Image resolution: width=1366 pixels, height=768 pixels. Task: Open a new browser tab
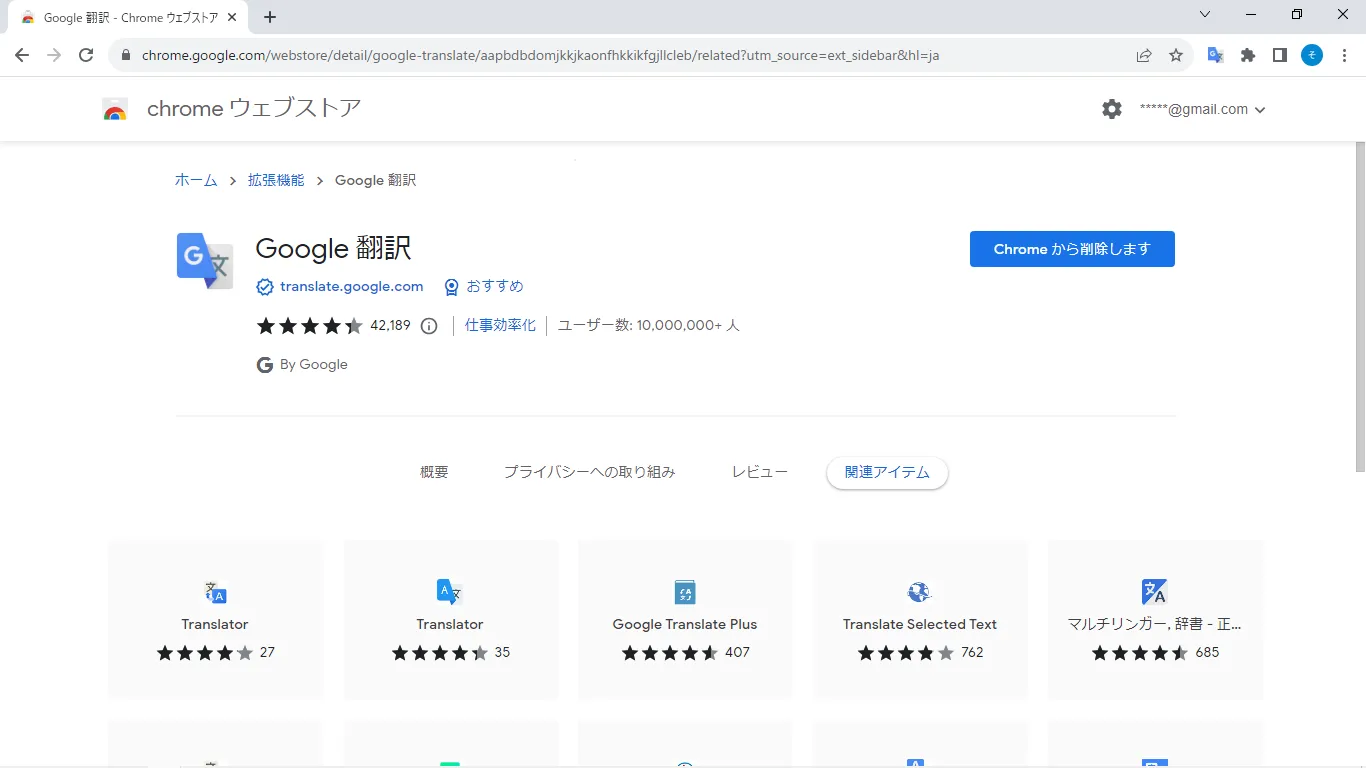pyautogui.click(x=270, y=17)
